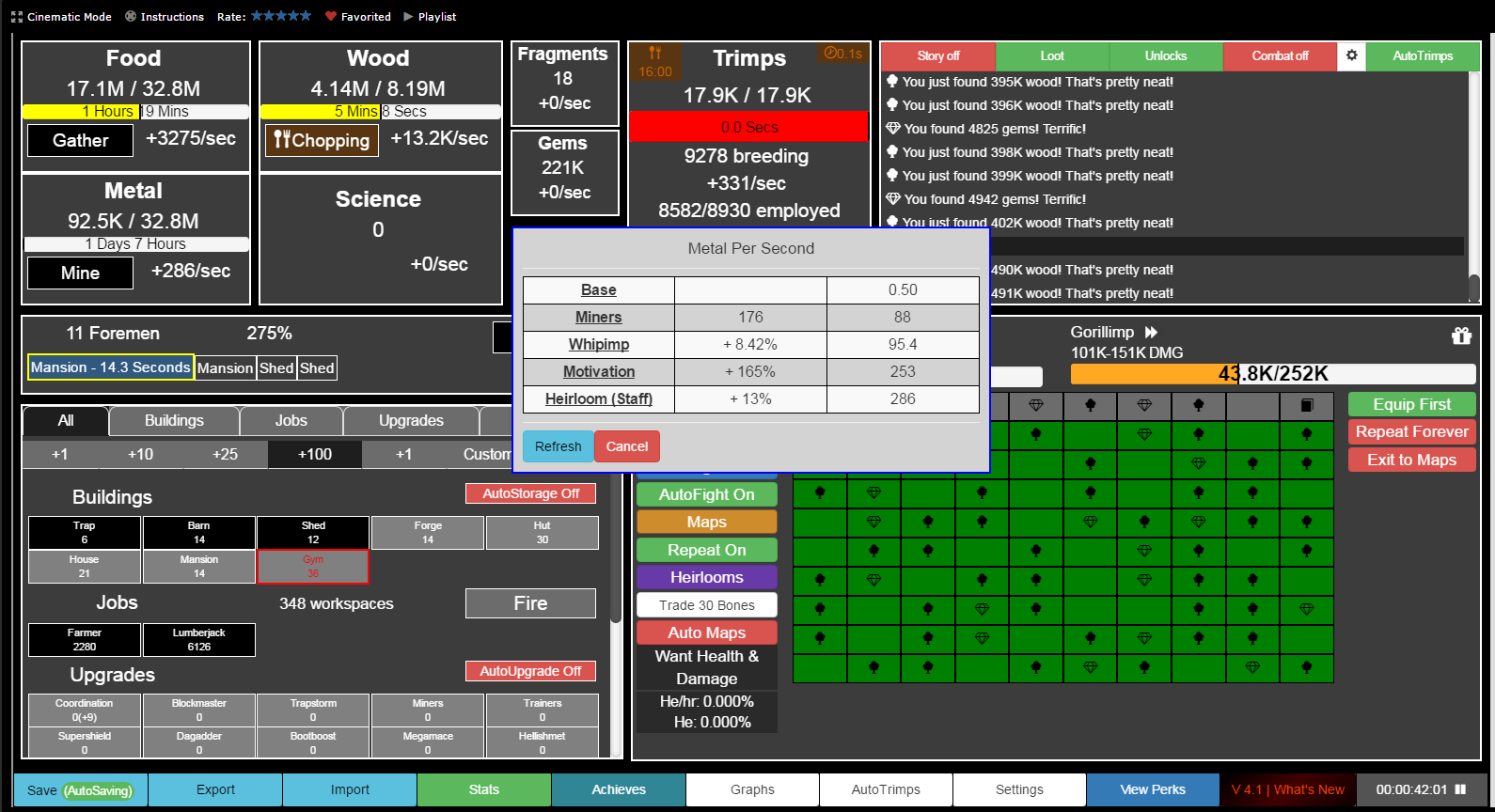Click the gift box icon near Gorillimp
The image size is (1495, 812).
click(x=1461, y=336)
